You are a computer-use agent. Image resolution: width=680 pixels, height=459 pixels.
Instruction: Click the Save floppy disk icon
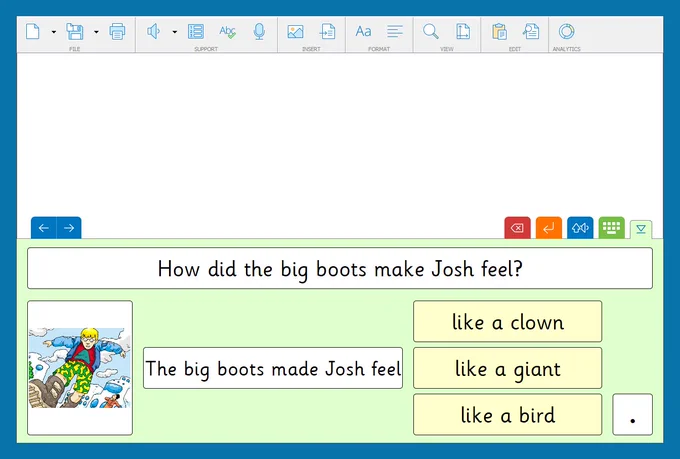[75, 32]
